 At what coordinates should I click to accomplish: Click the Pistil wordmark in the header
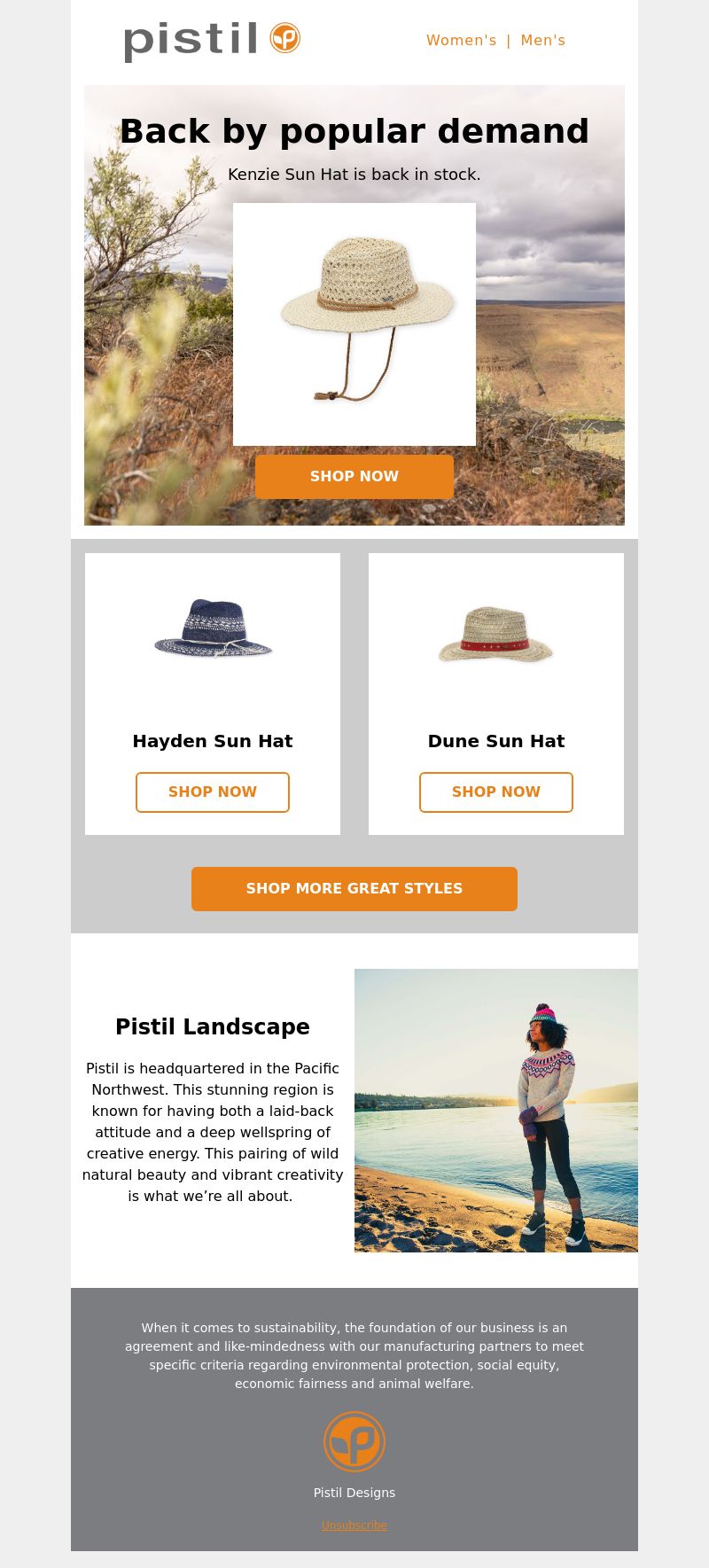pyautogui.click(x=191, y=42)
